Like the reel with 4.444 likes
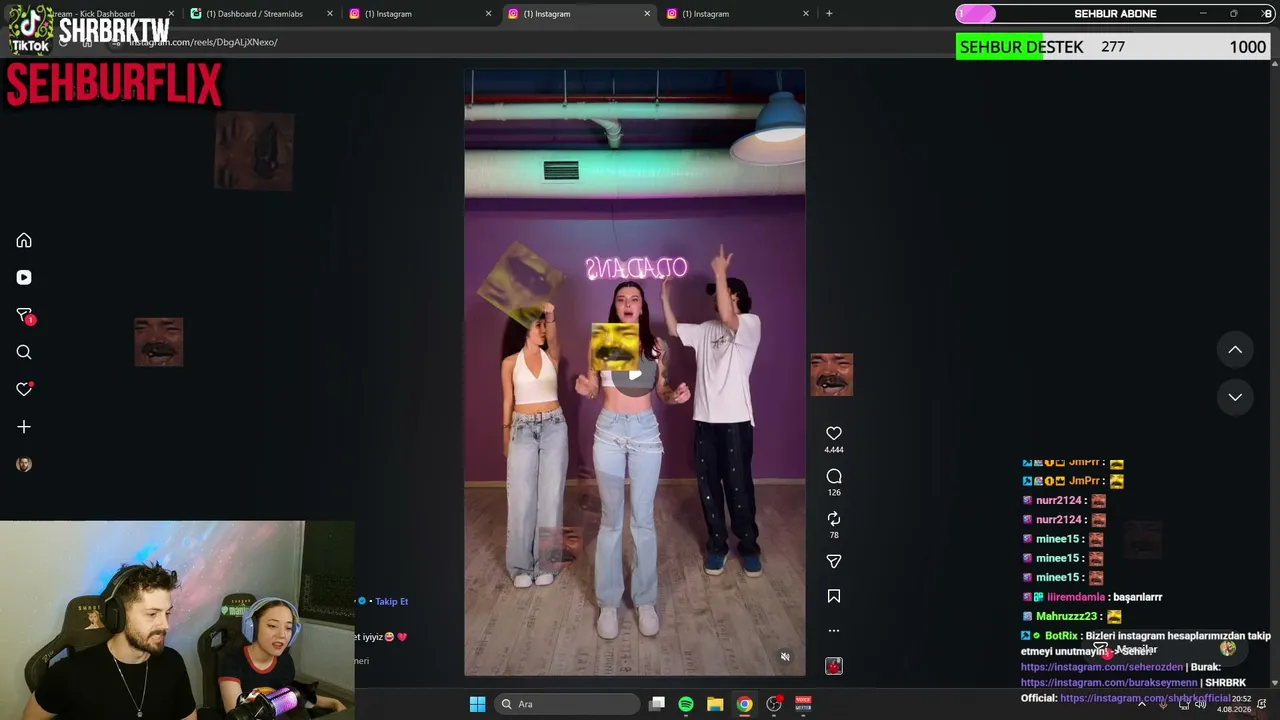1280x720 pixels. [x=834, y=433]
